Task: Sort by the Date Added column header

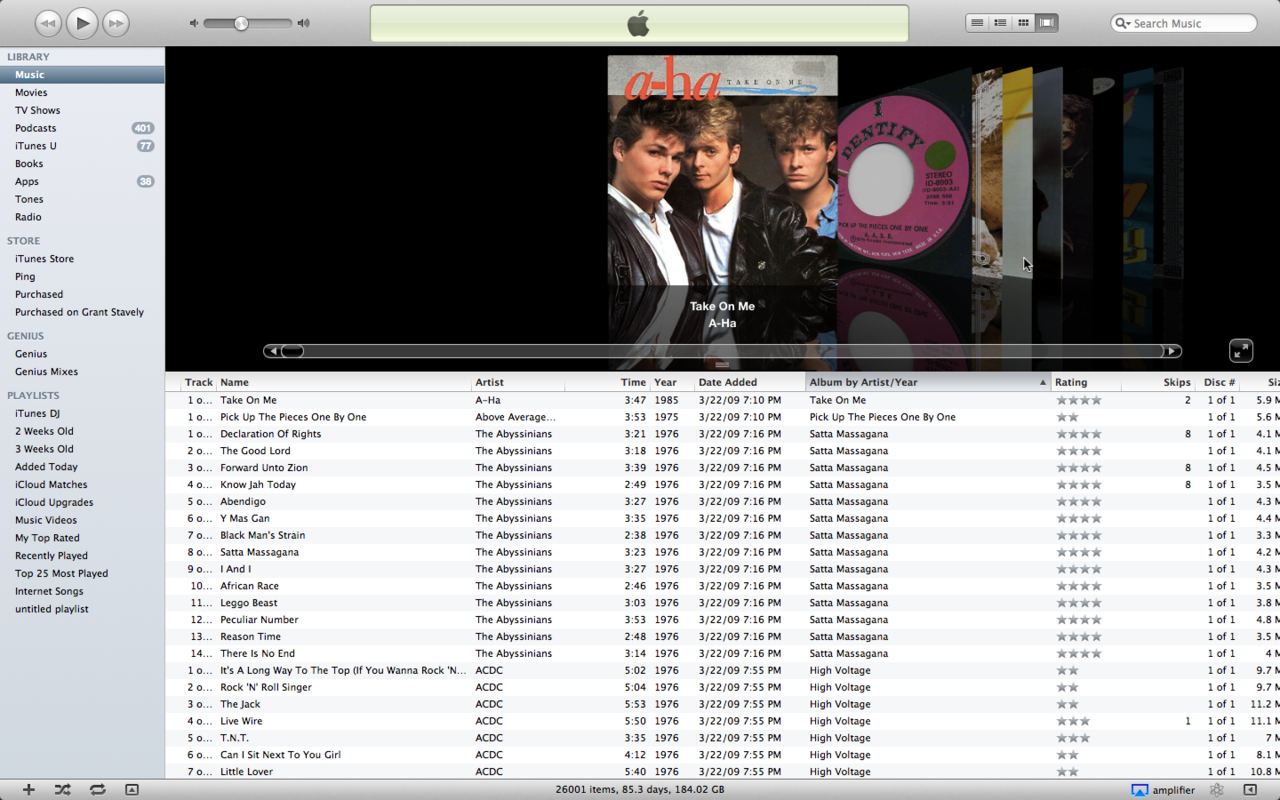Action: pyautogui.click(x=750, y=382)
